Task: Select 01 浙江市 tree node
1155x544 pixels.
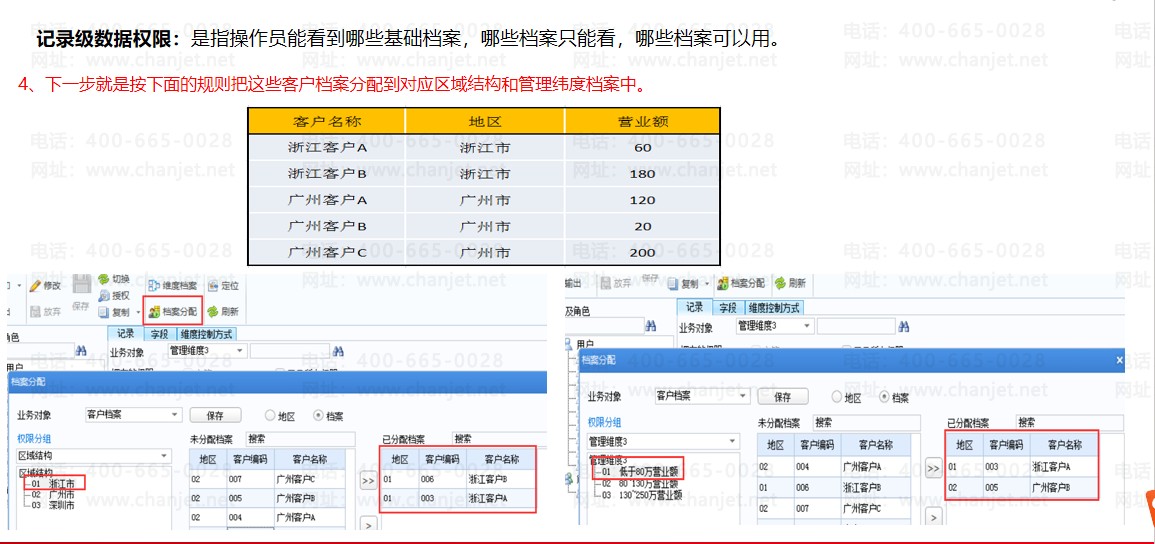Action: (x=54, y=482)
